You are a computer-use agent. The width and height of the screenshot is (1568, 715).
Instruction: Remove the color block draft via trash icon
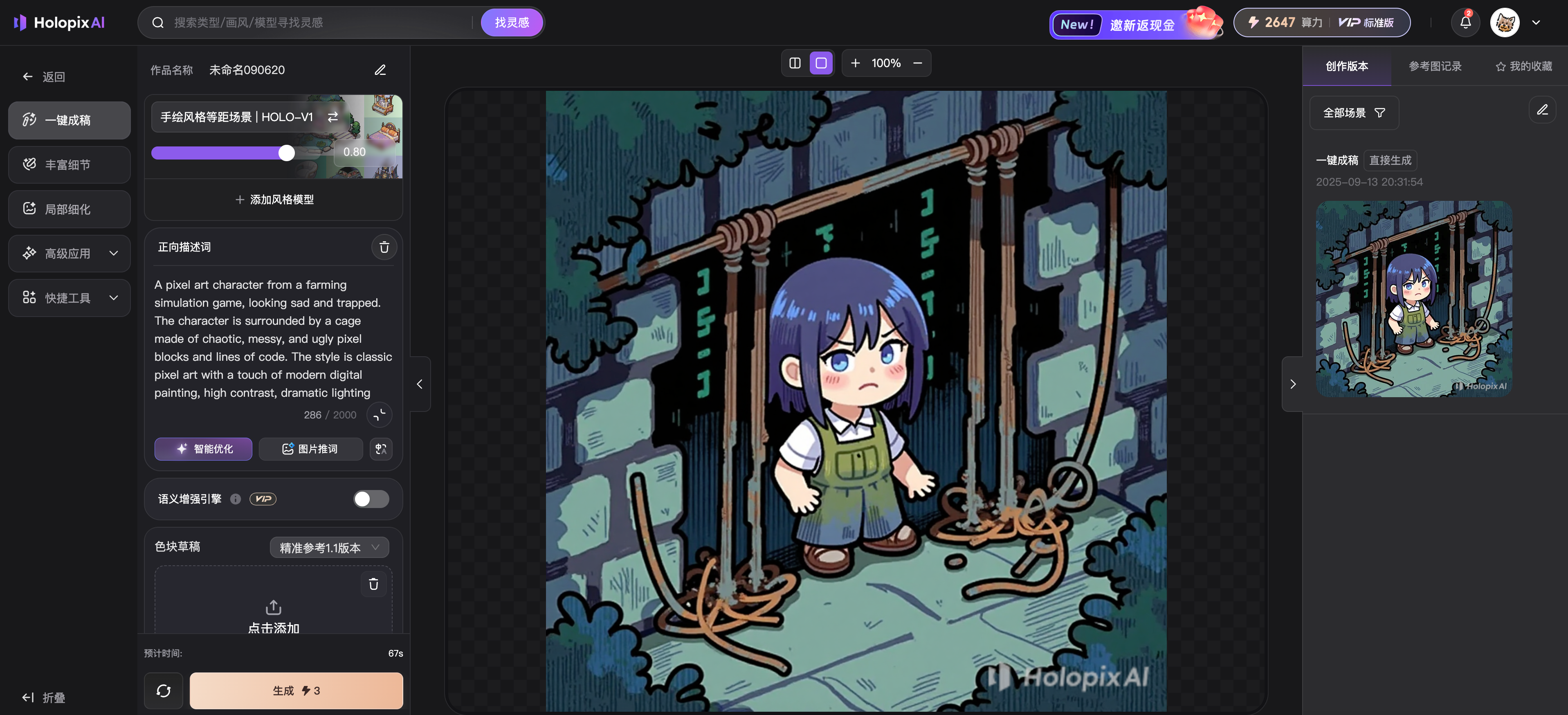click(x=373, y=584)
